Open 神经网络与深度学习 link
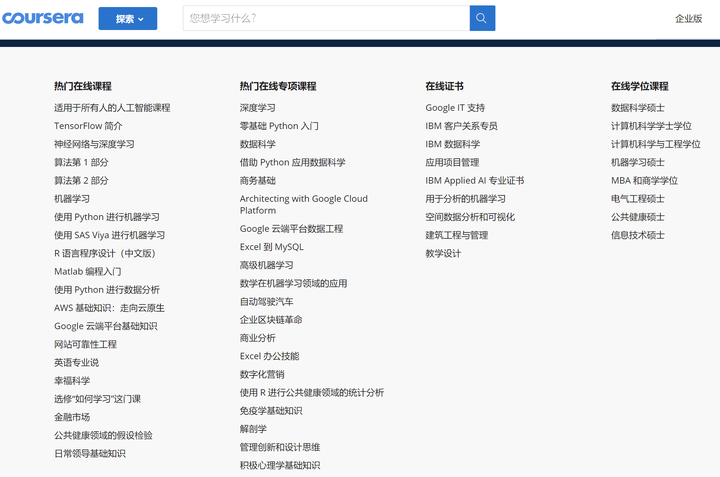Screen dimensions: 720x477 (x=94, y=144)
